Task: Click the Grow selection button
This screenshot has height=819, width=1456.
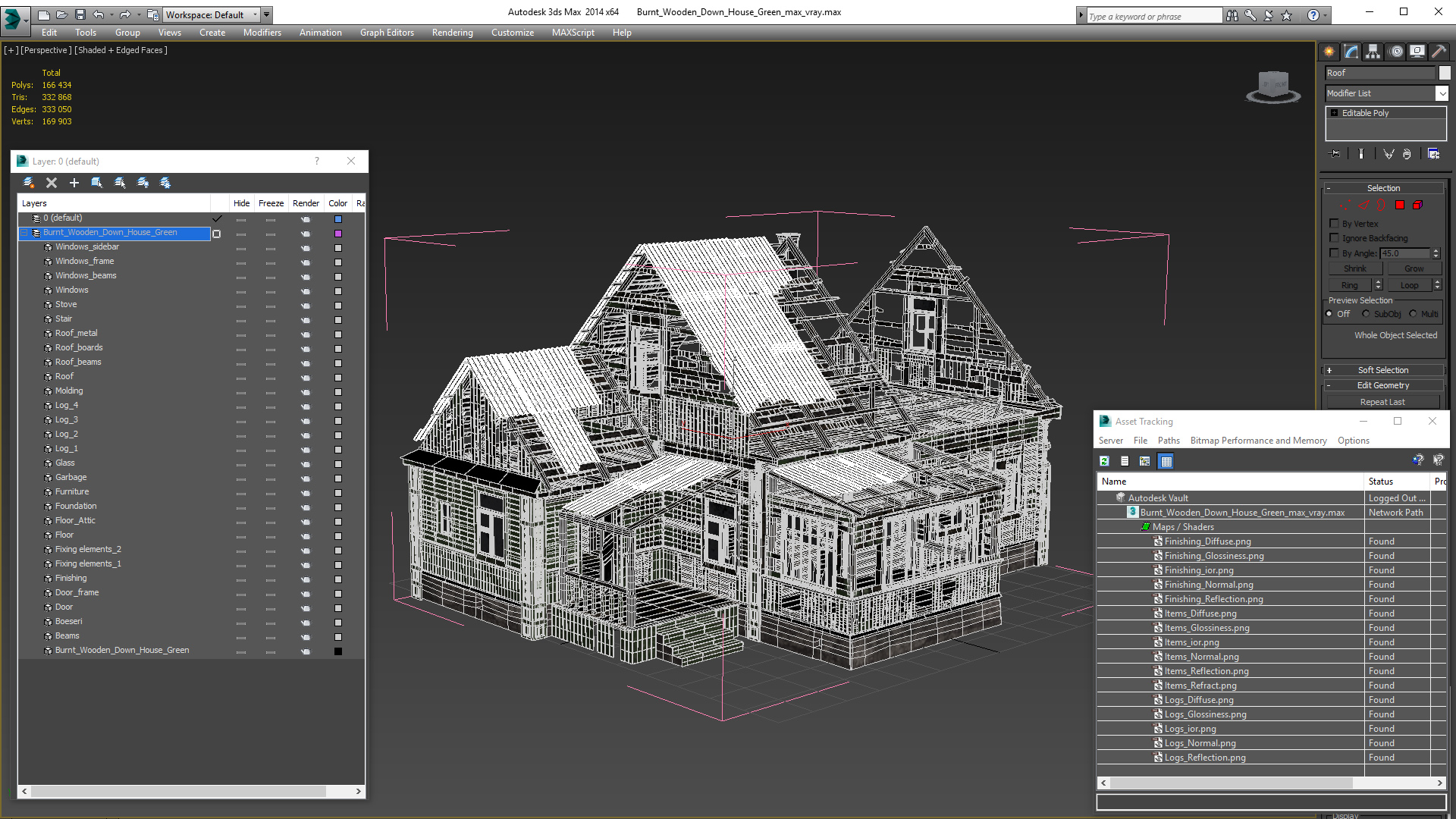Action: (1414, 268)
